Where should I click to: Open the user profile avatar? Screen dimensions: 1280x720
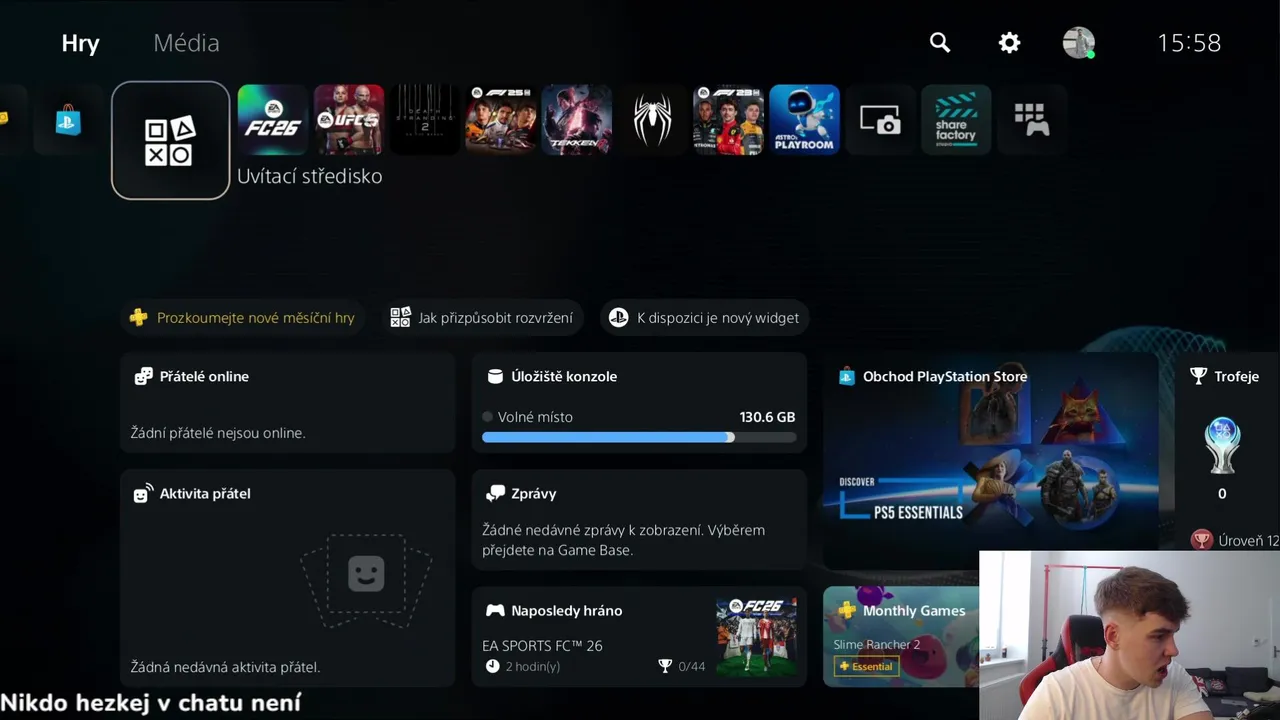coord(1078,42)
